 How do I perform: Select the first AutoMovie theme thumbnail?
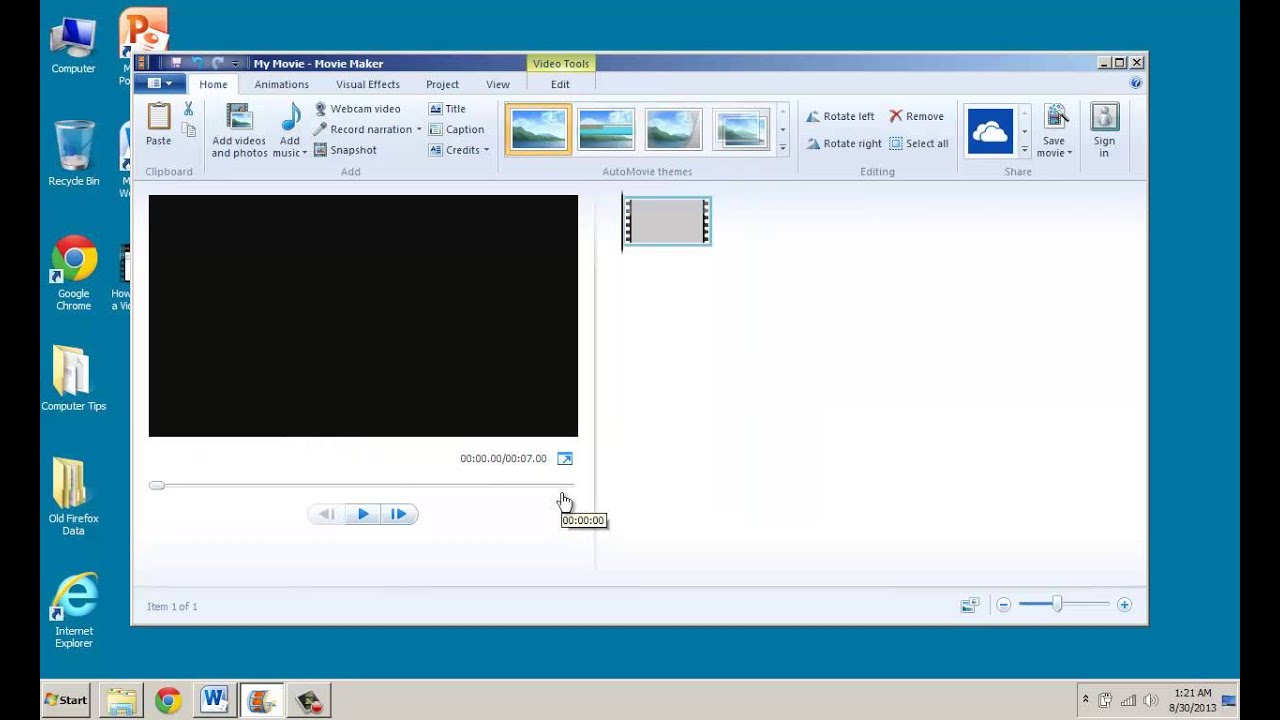point(538,129)
